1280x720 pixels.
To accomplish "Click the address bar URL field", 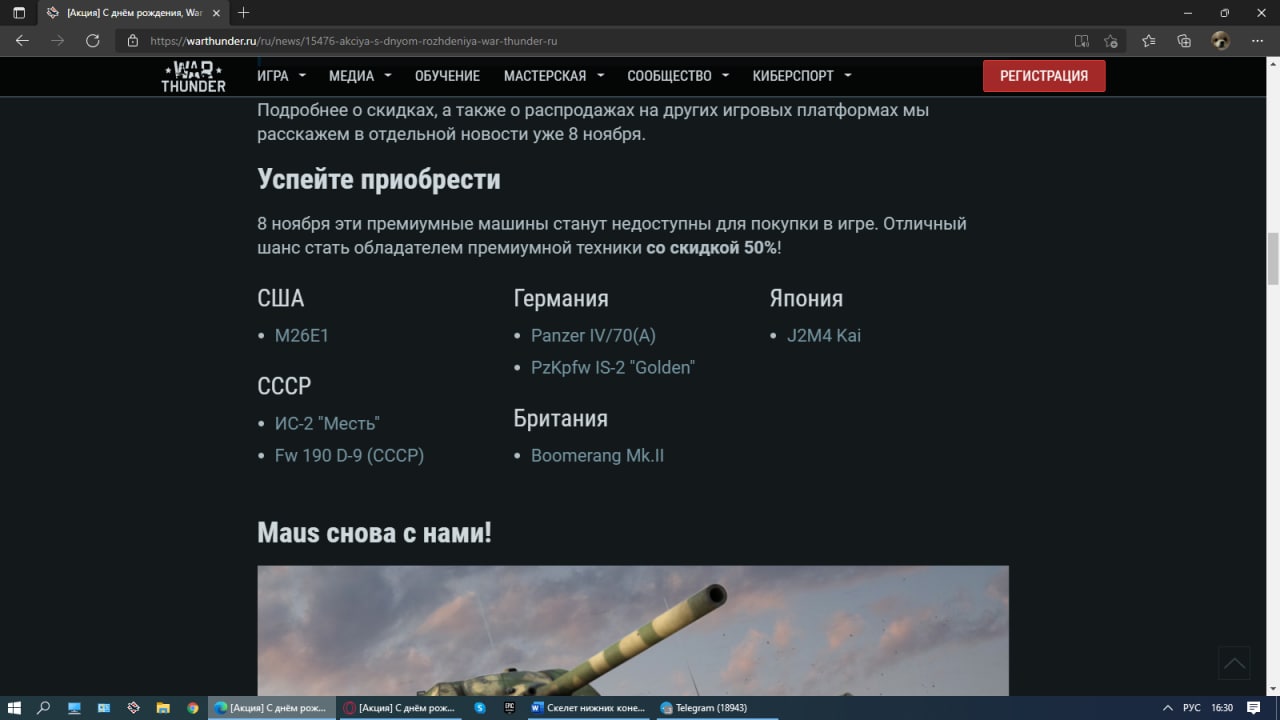I will 600,41.
